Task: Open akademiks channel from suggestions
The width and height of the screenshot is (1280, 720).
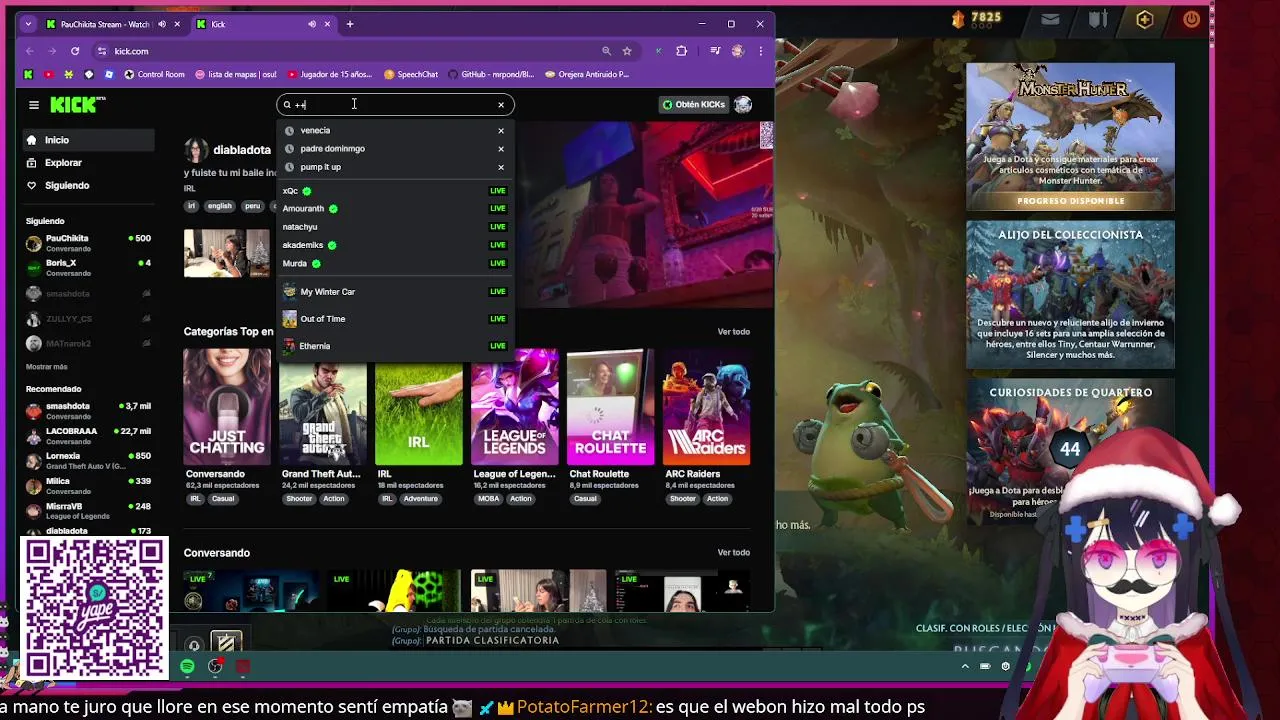Action: click(x=395, y=245)
